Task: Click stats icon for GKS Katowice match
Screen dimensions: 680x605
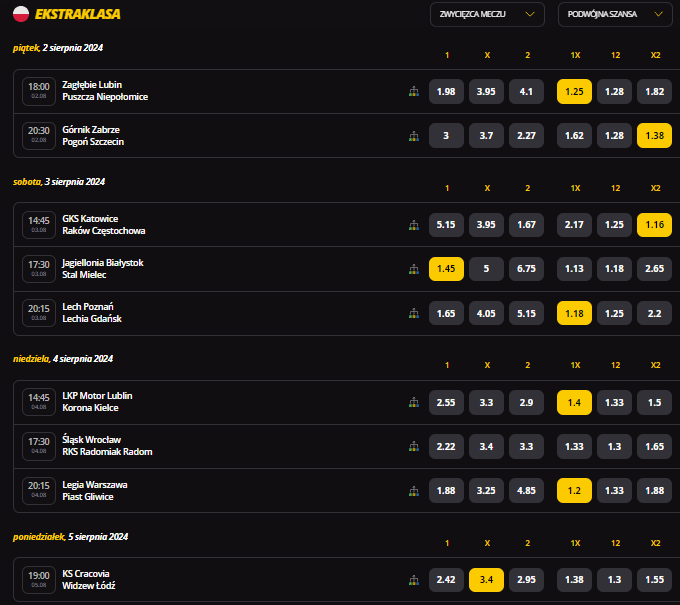Action: 413,225
